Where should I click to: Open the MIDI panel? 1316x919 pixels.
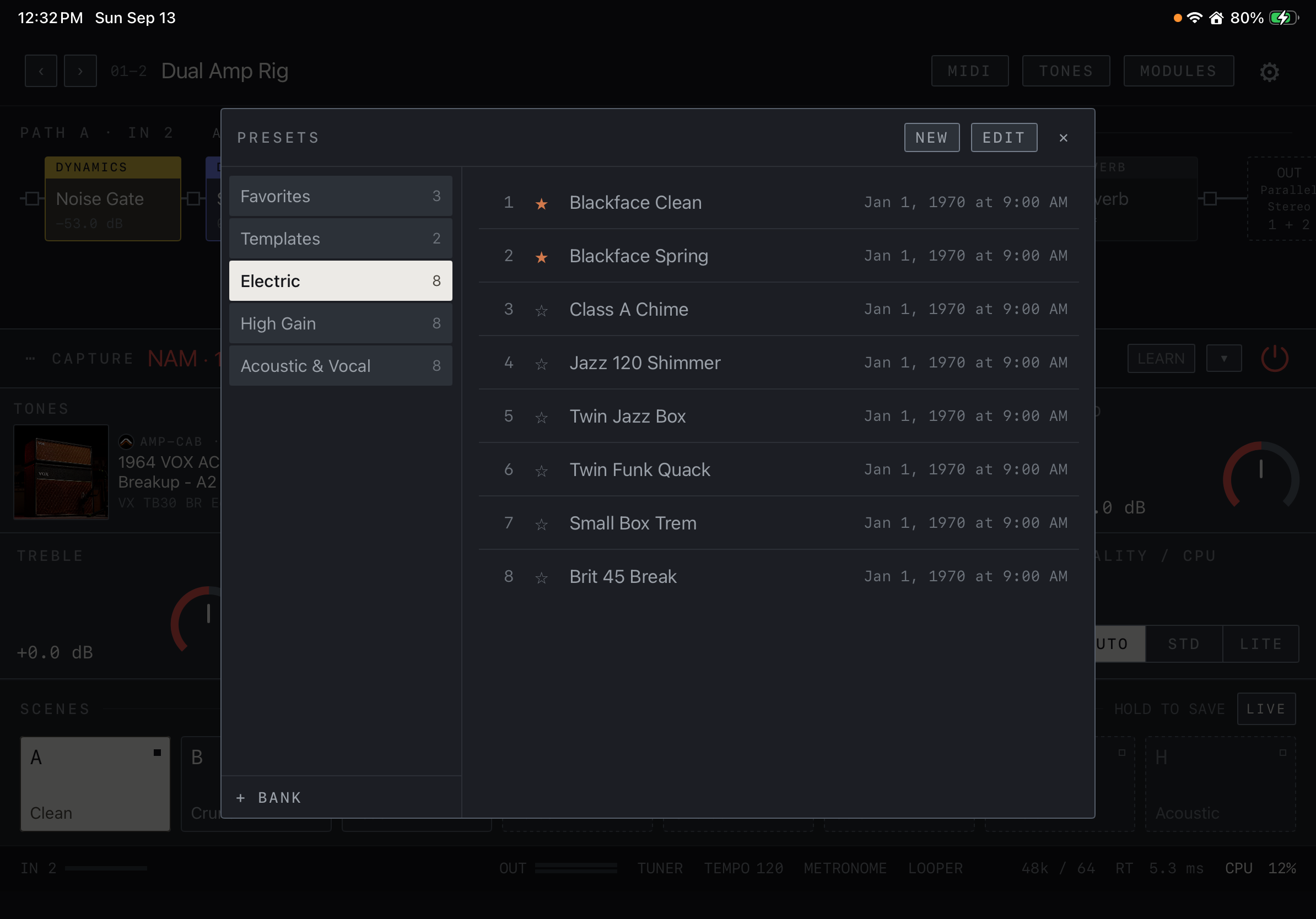click(x=969, y=71)
